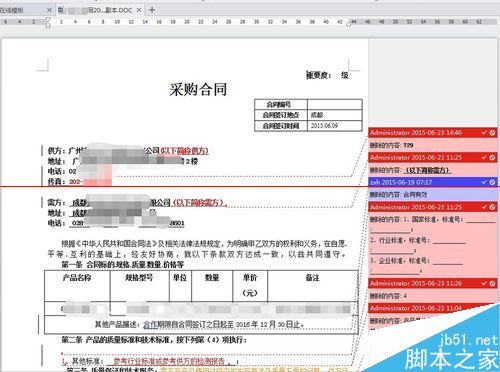Accept the zxh 2015-06-19 07:17 revision
Screen dimensions: 500x372
(484, 182)
